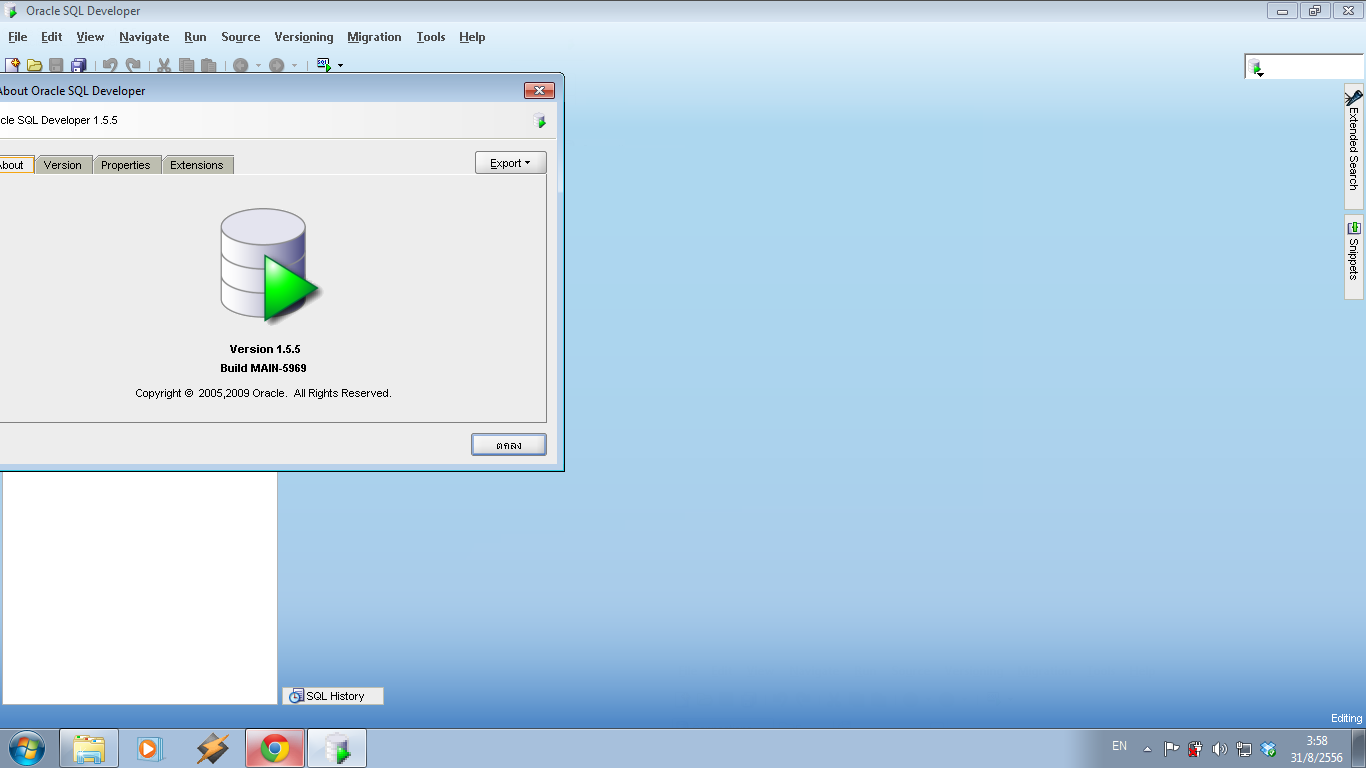The image size is (1366, 768).
Task: Click the power plug tray icon
Action: pos(1195,749)
